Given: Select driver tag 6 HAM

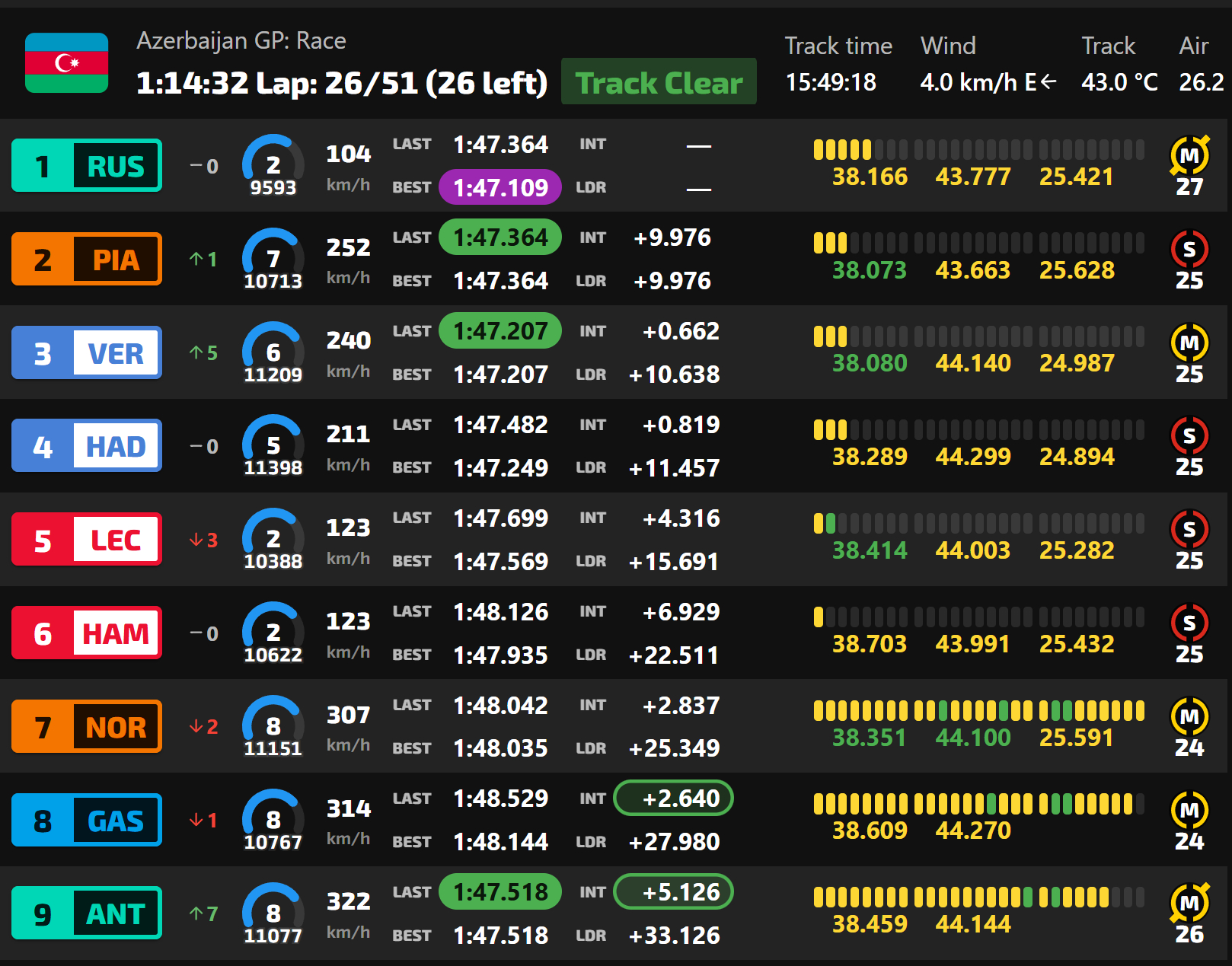Looking at the screenshot, I should click(87, 633).
